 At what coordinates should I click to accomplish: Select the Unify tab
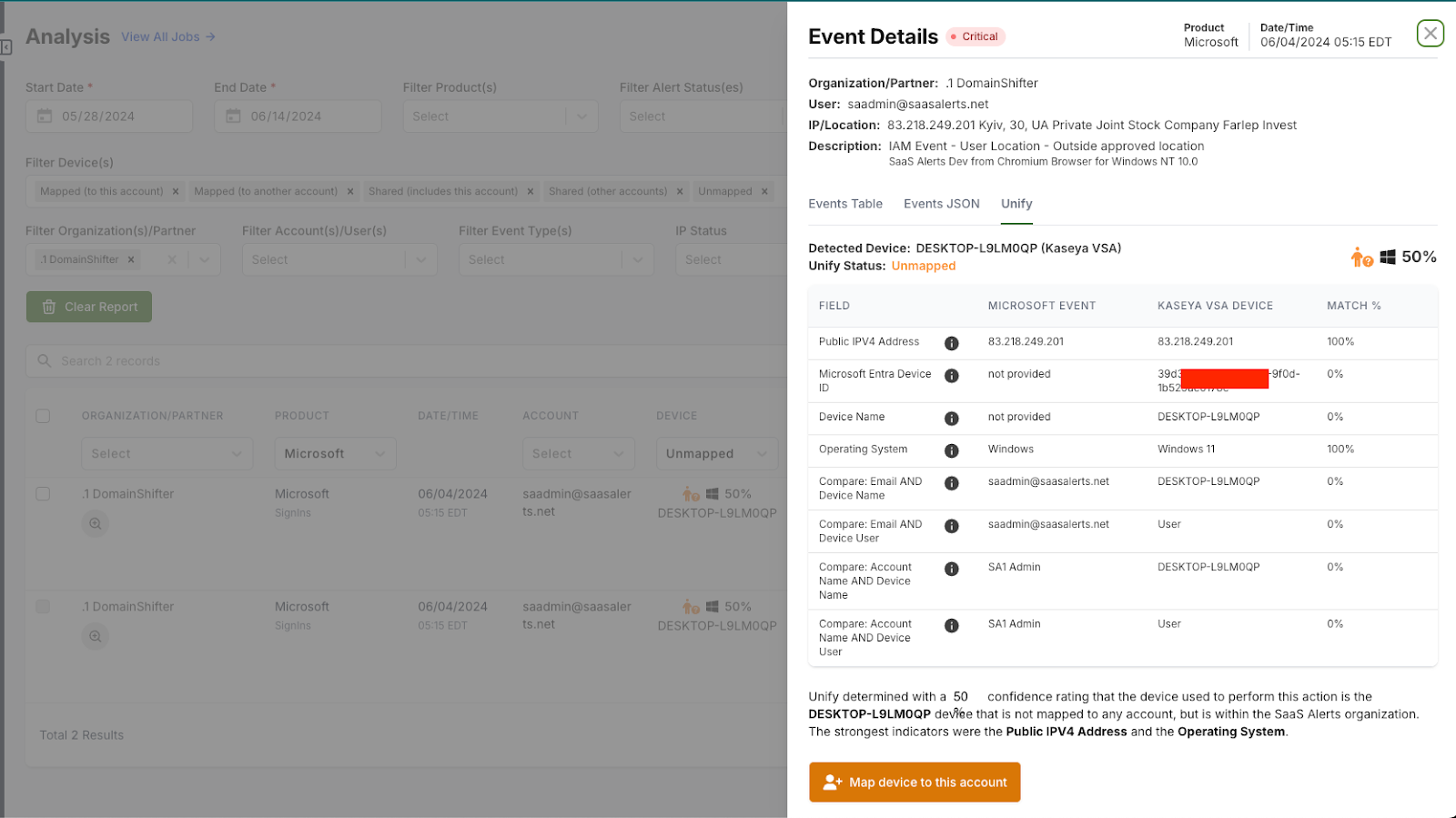point(1016,204)
